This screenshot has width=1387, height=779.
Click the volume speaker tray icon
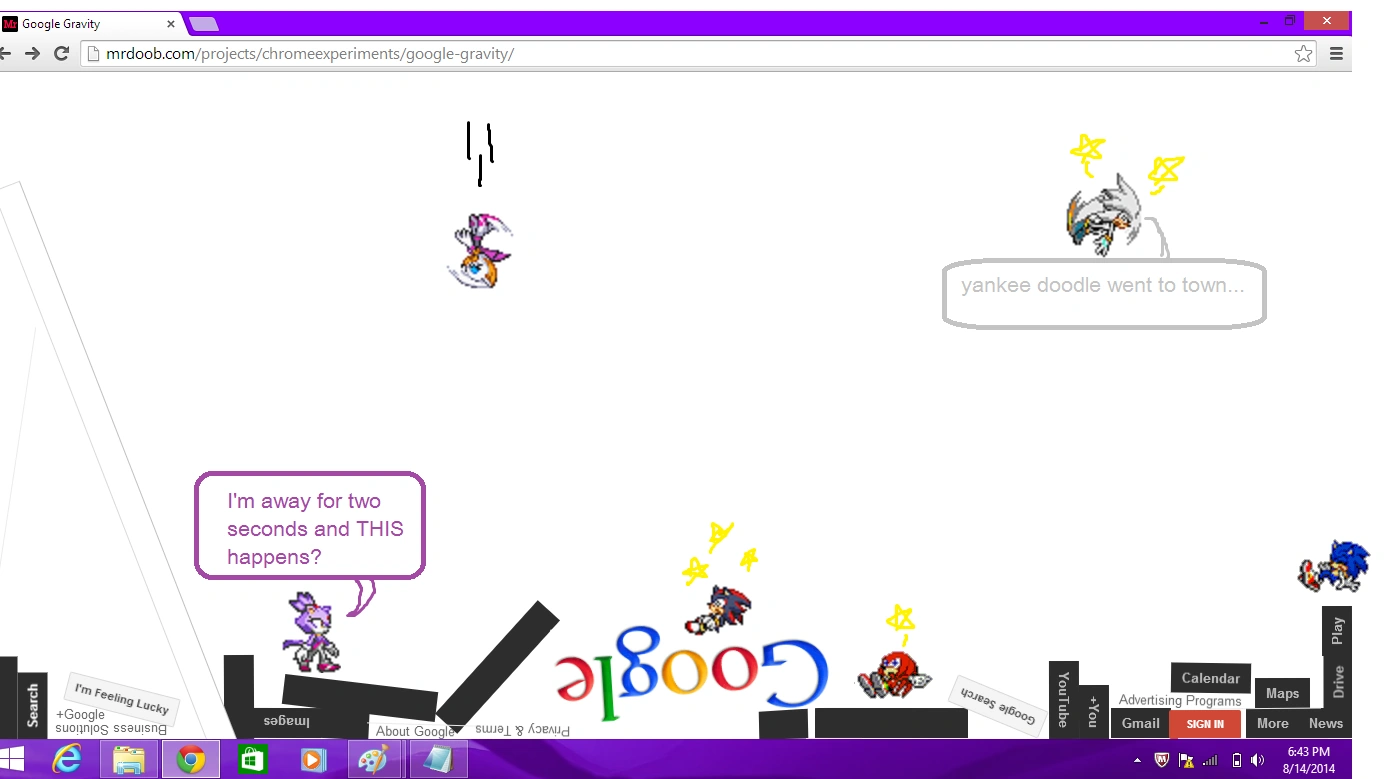click(x=1257, y=760)
